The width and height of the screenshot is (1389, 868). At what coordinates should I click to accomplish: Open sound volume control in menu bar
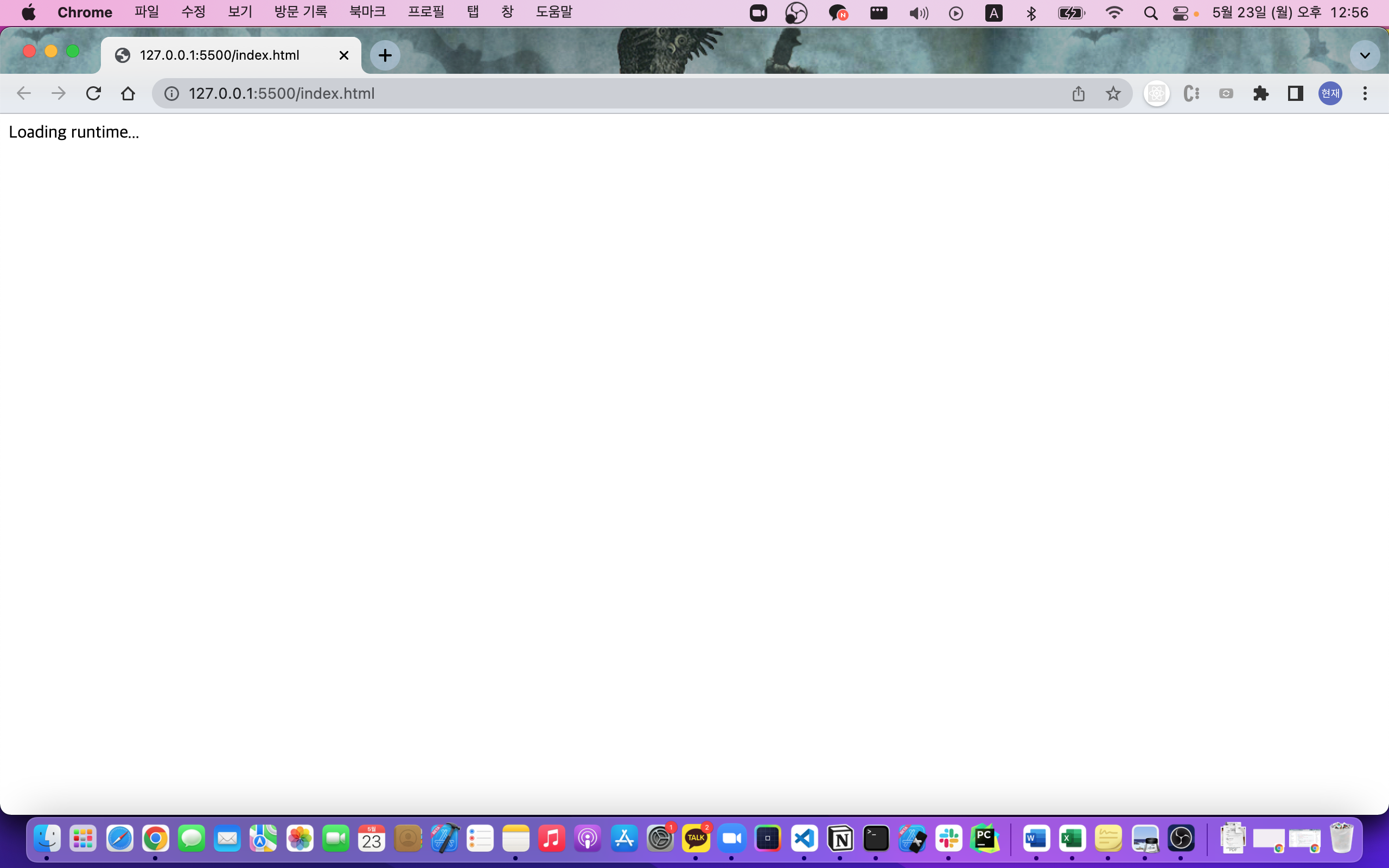click(x=918, y=13)
